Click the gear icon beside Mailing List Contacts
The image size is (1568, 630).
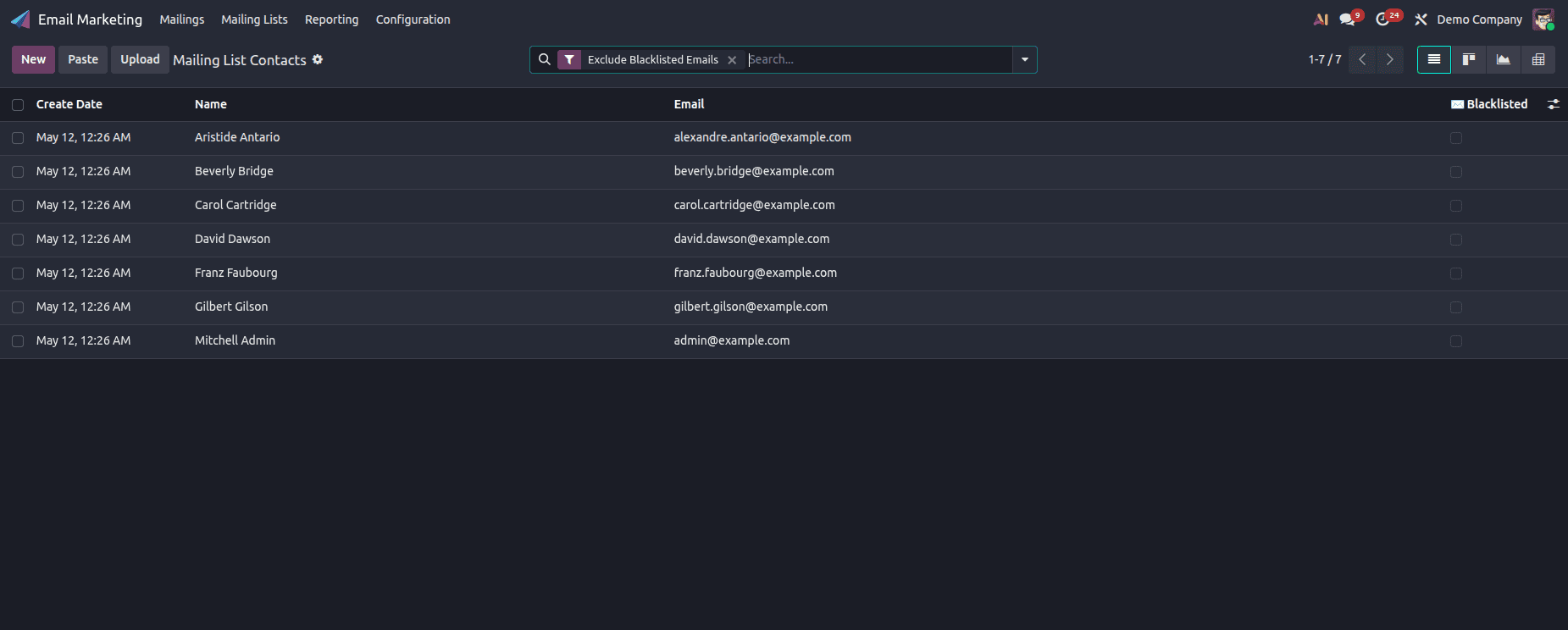pos(318,59)
